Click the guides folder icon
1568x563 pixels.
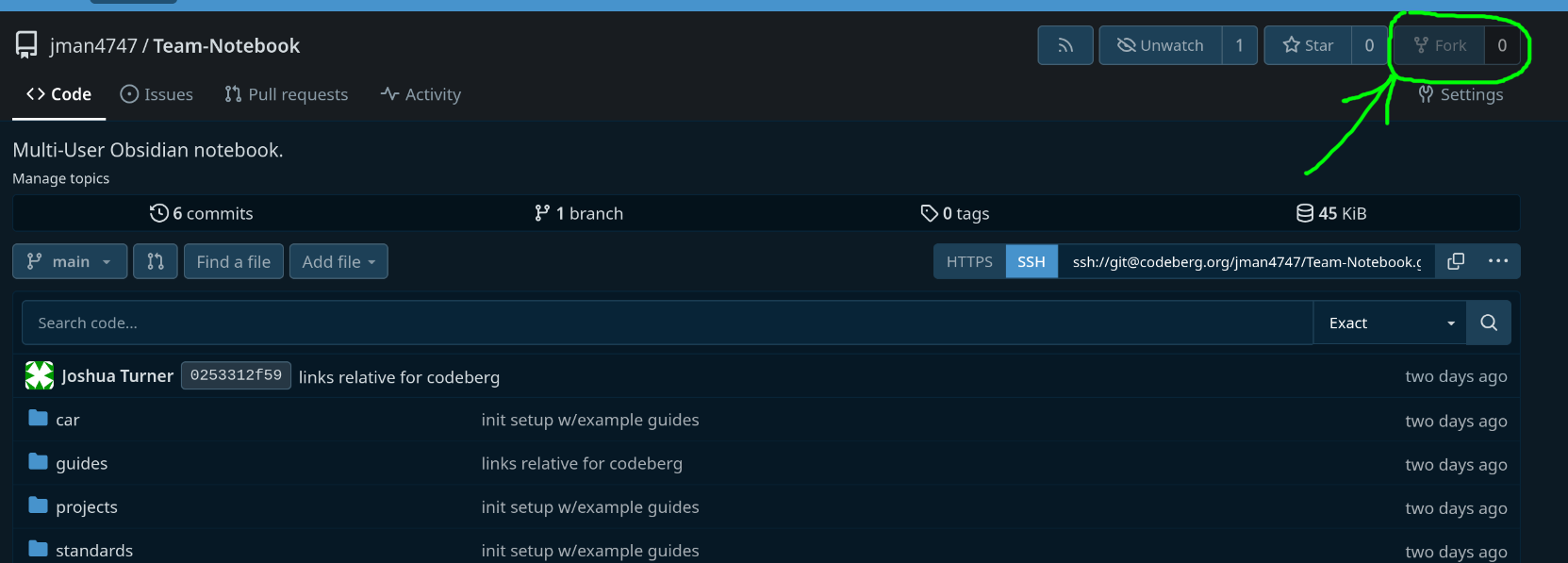[38, 461]
